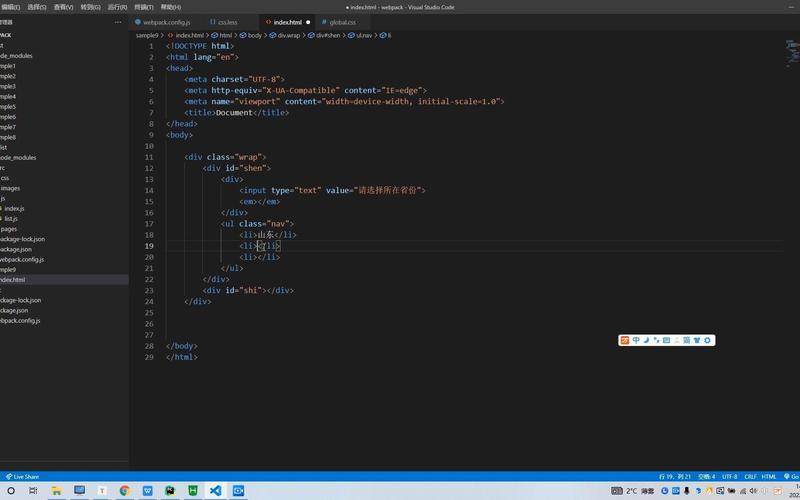Click sample9 in the breadcrumb path

(147, 36)
